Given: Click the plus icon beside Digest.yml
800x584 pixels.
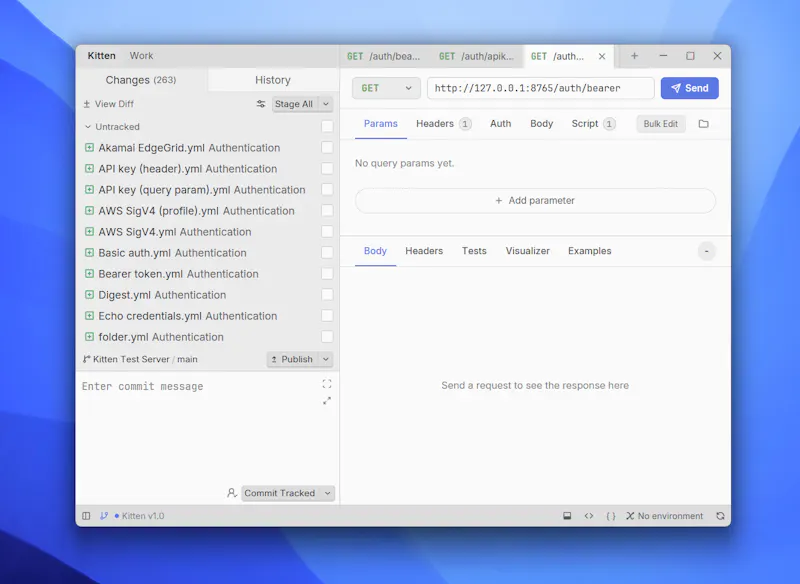Looking at the screenshot, I should pos(89,295).
